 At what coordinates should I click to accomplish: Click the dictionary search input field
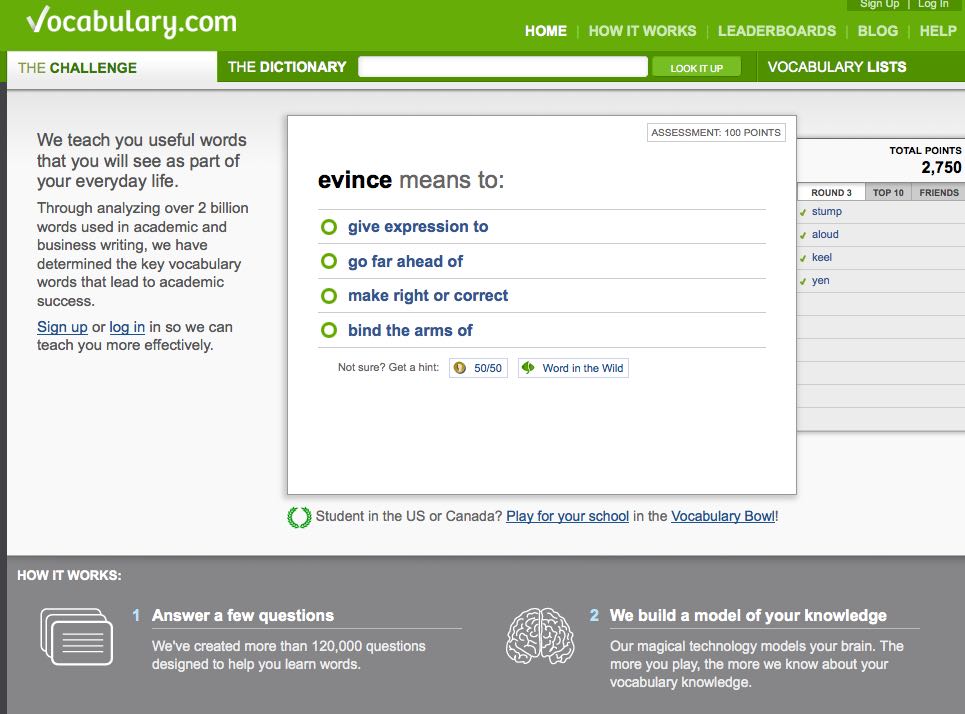(502, 67)
